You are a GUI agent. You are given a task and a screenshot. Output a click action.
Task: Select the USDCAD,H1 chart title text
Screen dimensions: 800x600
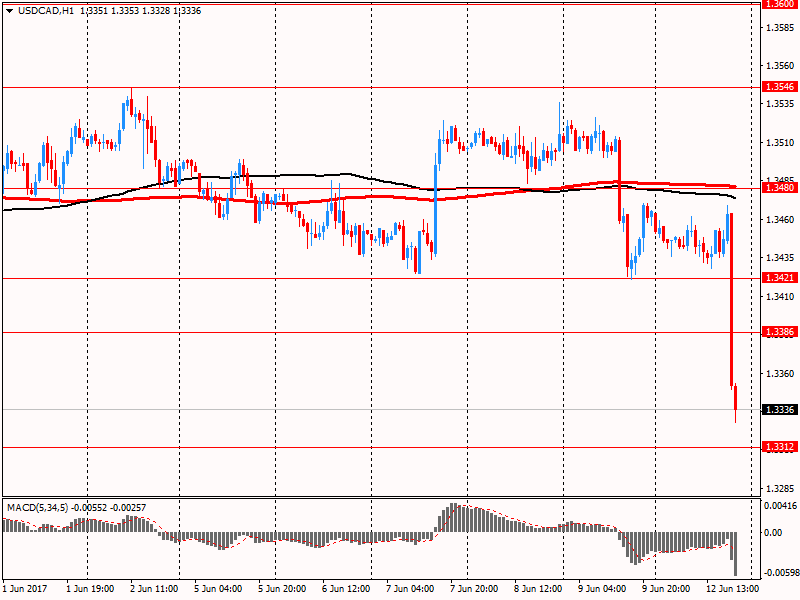46,11
